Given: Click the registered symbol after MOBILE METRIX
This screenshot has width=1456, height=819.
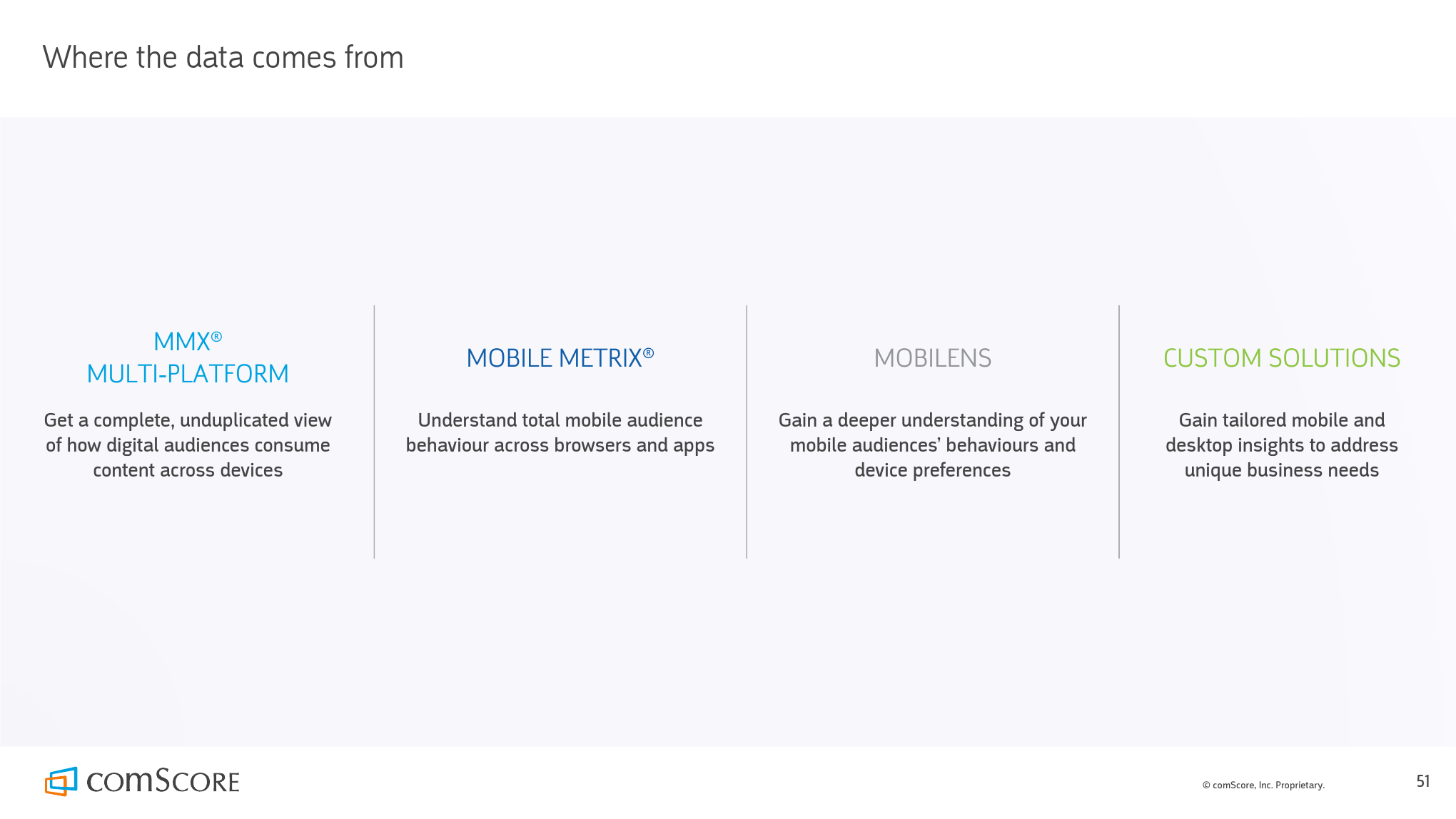Looking at the screenshot, I should pyautogui.click(x=648, y=353).
